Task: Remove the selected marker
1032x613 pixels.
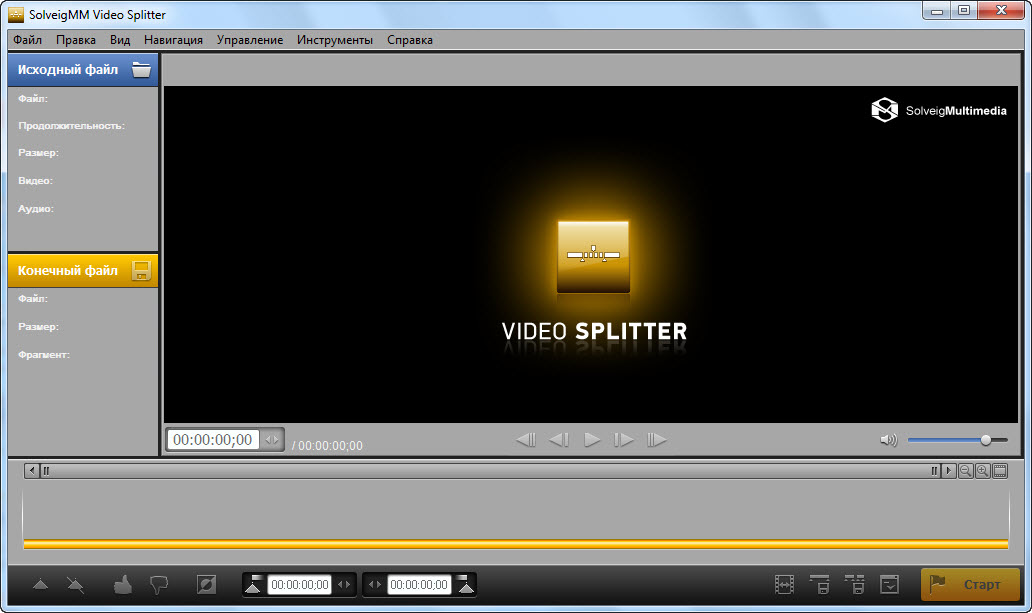Action: (76, 584)
